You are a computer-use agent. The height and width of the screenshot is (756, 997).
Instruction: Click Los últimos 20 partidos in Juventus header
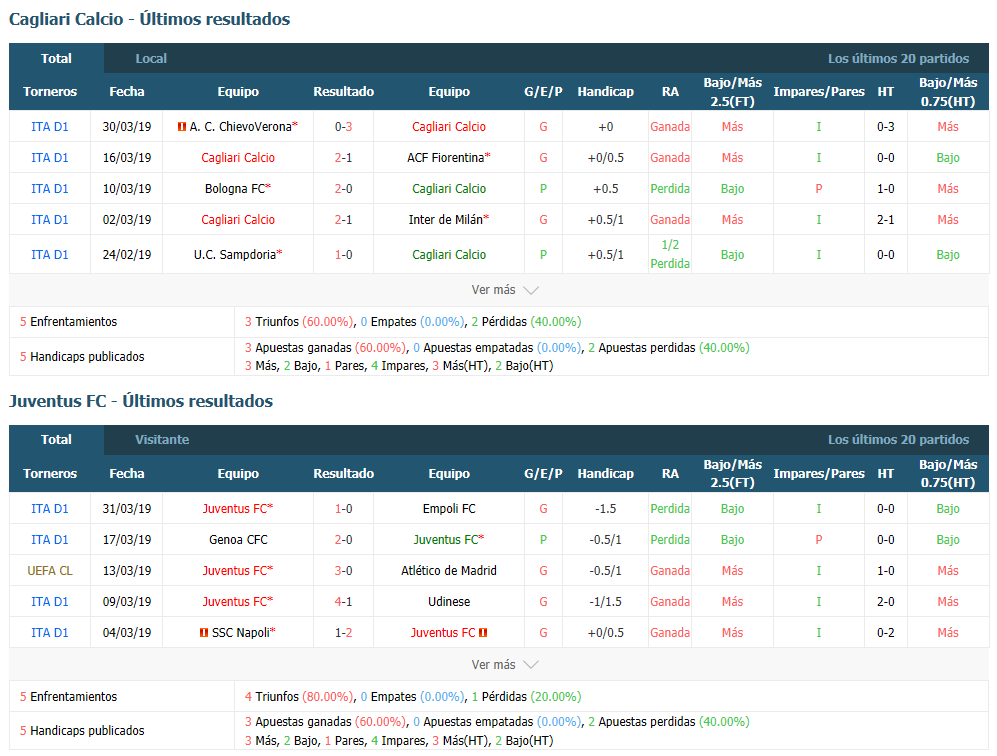tap(898, 440)
